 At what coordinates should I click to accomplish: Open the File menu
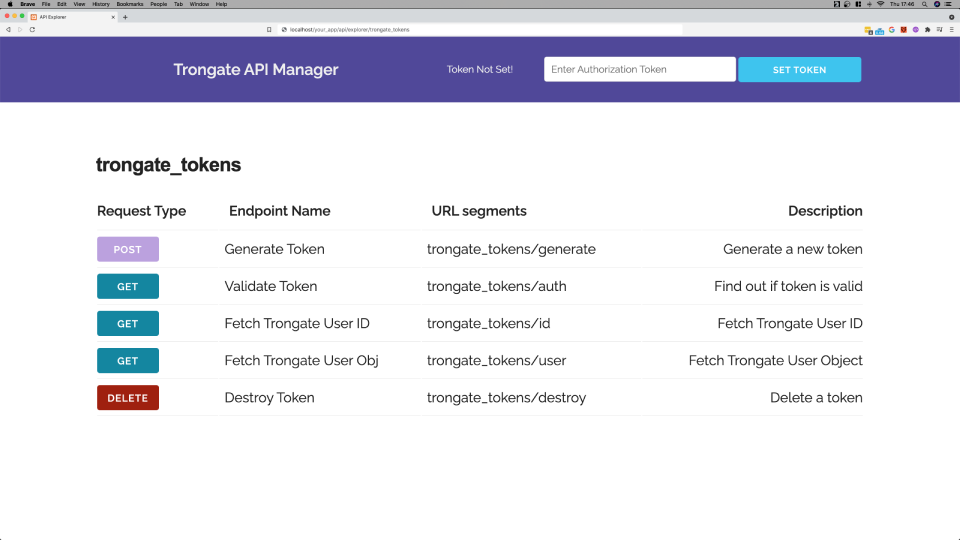pyautogui.click(x=46, y=4)
